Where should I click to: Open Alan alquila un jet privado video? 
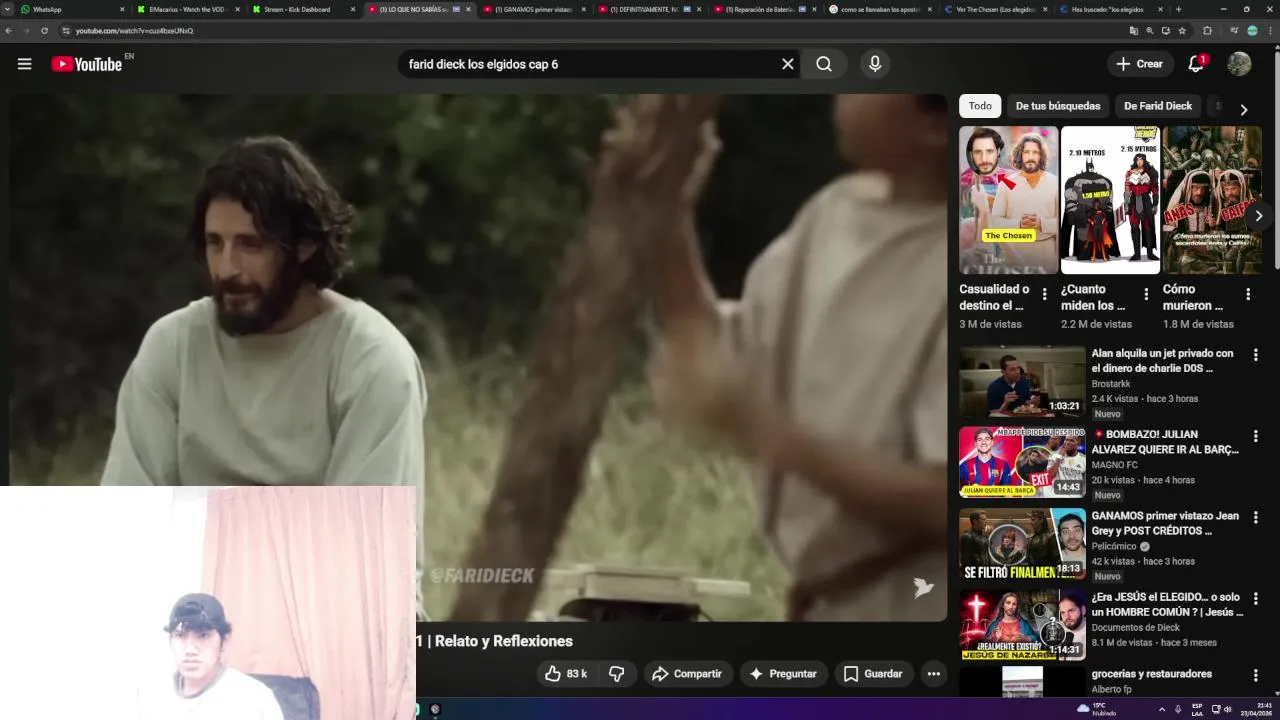point(1162,361)
